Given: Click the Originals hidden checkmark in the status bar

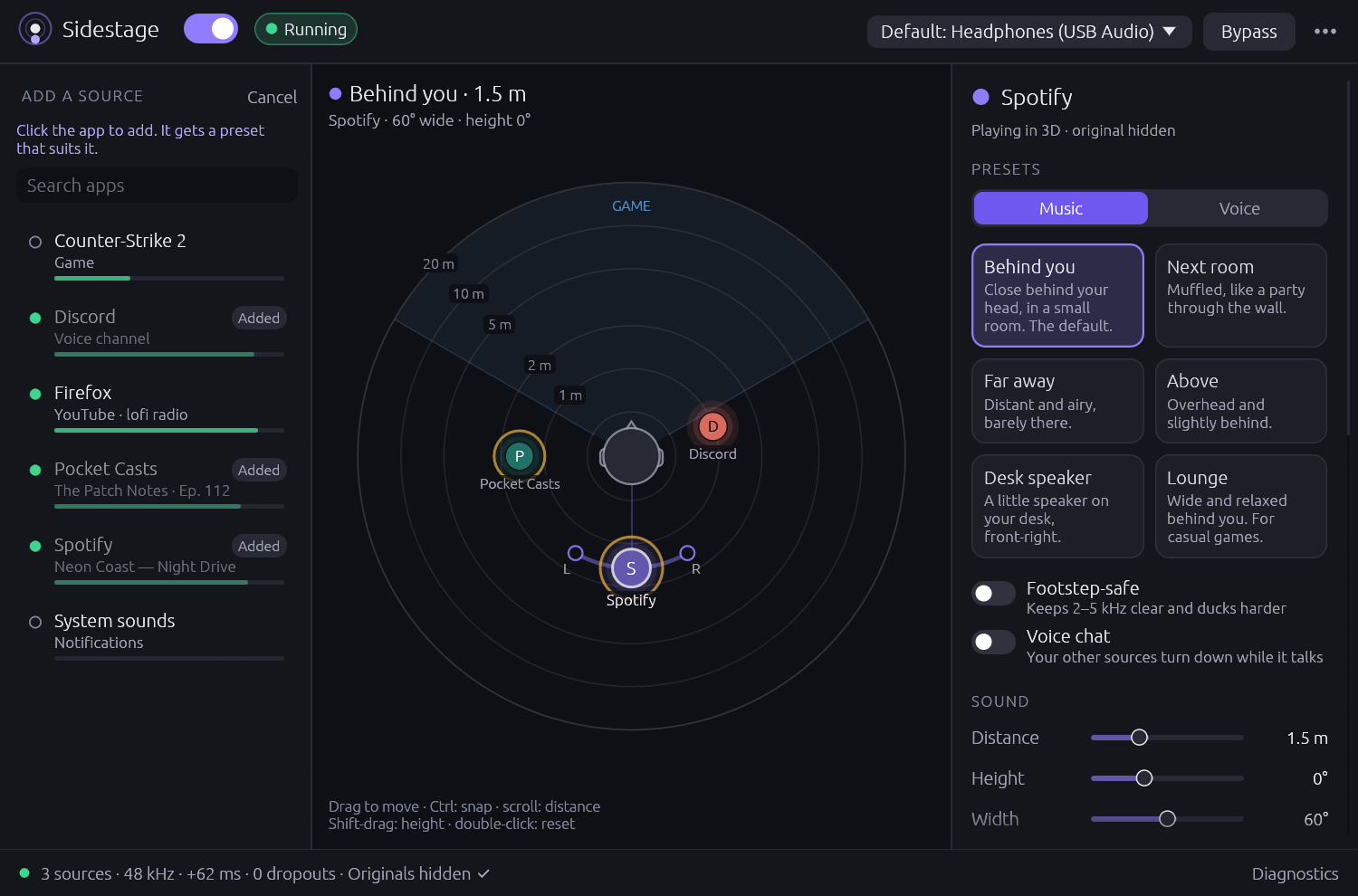Looking at the screenshot, I should click(483, 873).
